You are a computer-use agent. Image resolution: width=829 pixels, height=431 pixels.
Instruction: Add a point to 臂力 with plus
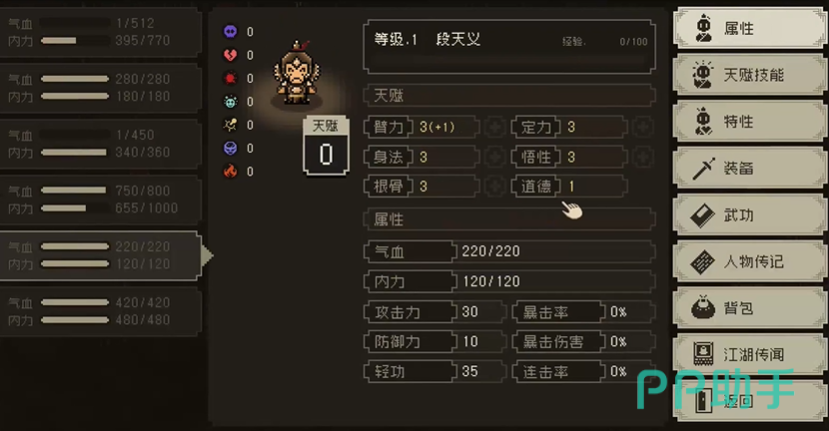495,127
